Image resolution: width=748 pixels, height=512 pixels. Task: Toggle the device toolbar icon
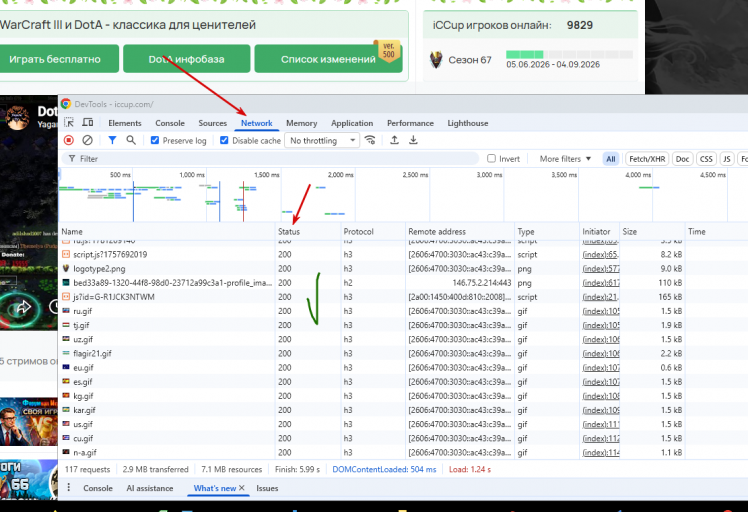tap(88, 123)
